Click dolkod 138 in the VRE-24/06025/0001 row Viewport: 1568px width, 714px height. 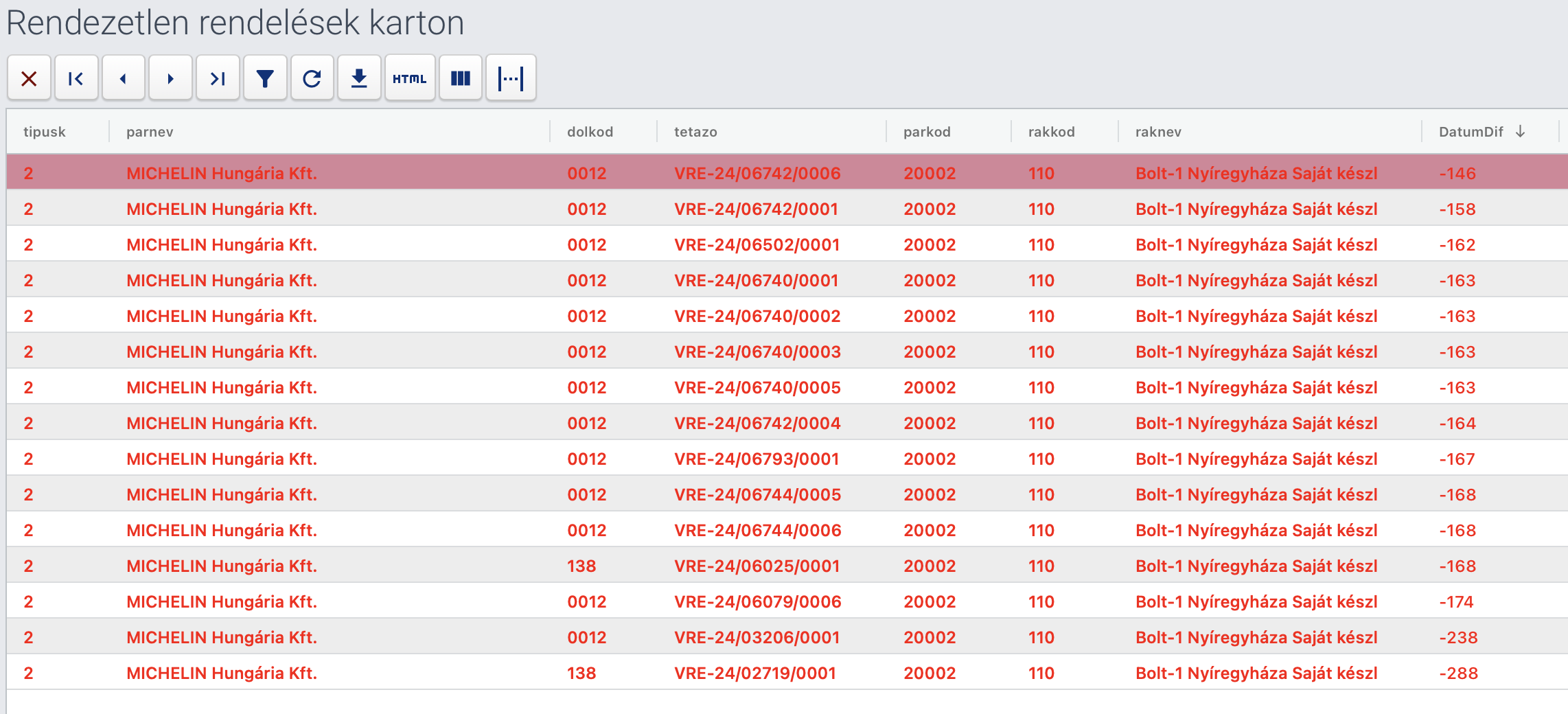tap(581, 566)
